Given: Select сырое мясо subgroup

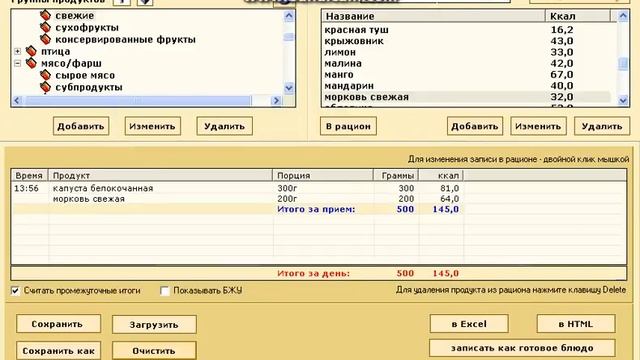Looking at the screenshot, I should pyautogui.click(x=85, y=75).
